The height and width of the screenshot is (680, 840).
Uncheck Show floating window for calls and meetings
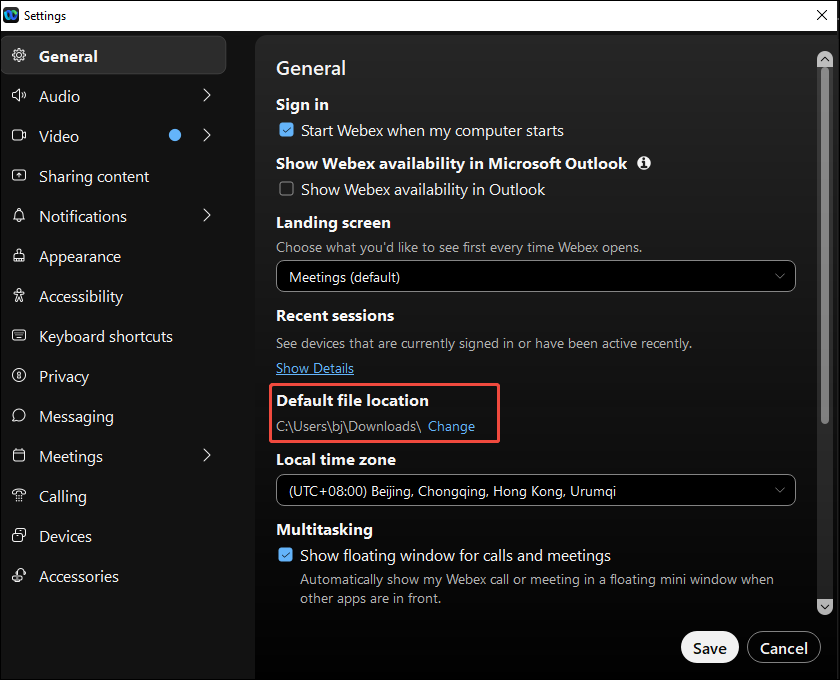[x=286, y=555]
